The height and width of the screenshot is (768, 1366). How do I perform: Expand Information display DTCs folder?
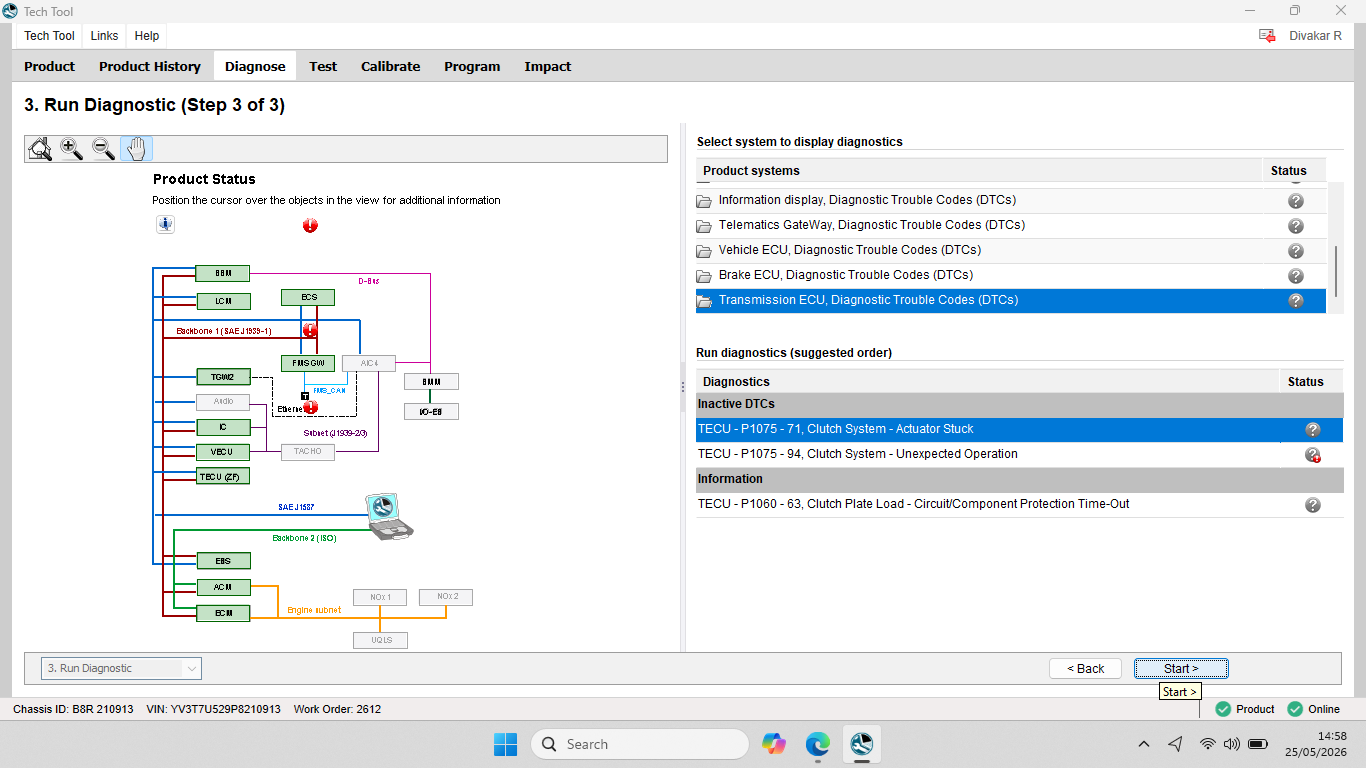[704, 201]
